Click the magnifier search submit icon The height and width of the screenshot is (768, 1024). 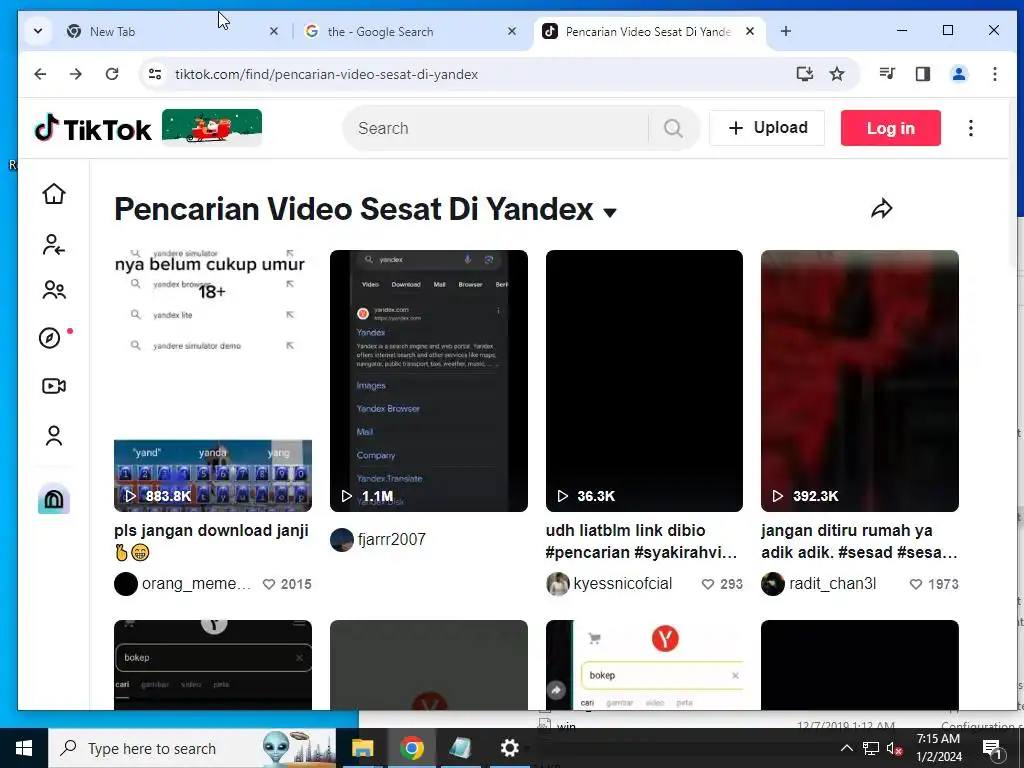673,128
